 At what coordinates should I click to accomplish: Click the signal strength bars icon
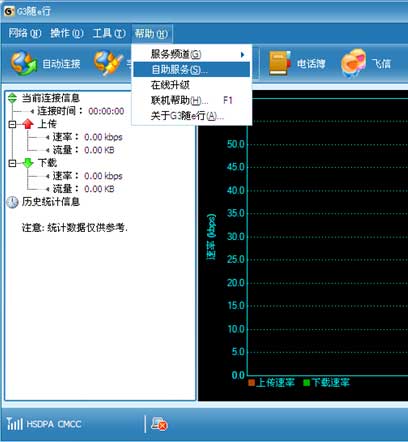point(15,424)
